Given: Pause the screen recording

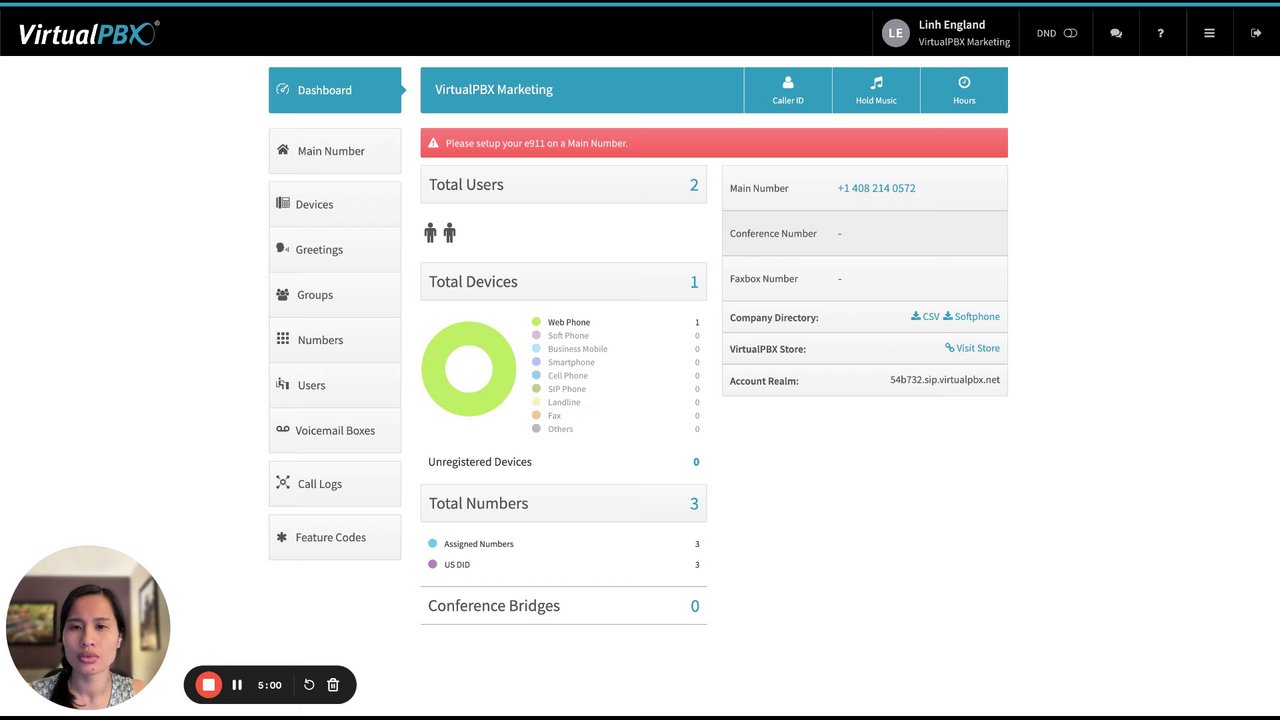Looking at the screenshot, I should 237,685.
